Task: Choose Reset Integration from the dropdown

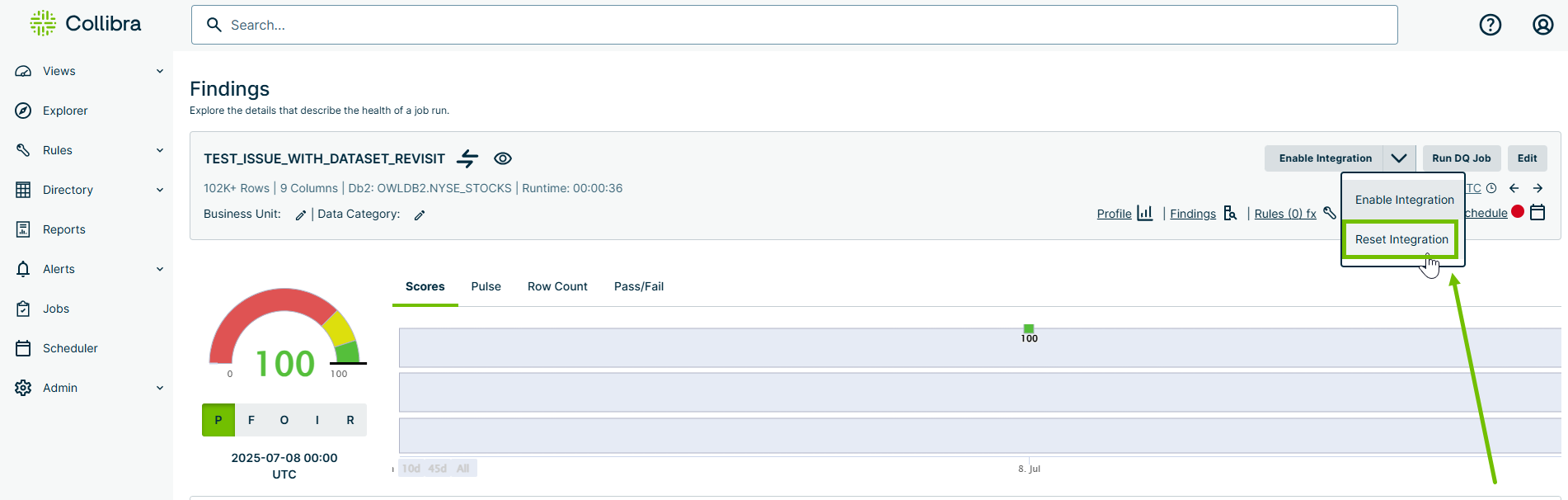Action: (1401, 239)
